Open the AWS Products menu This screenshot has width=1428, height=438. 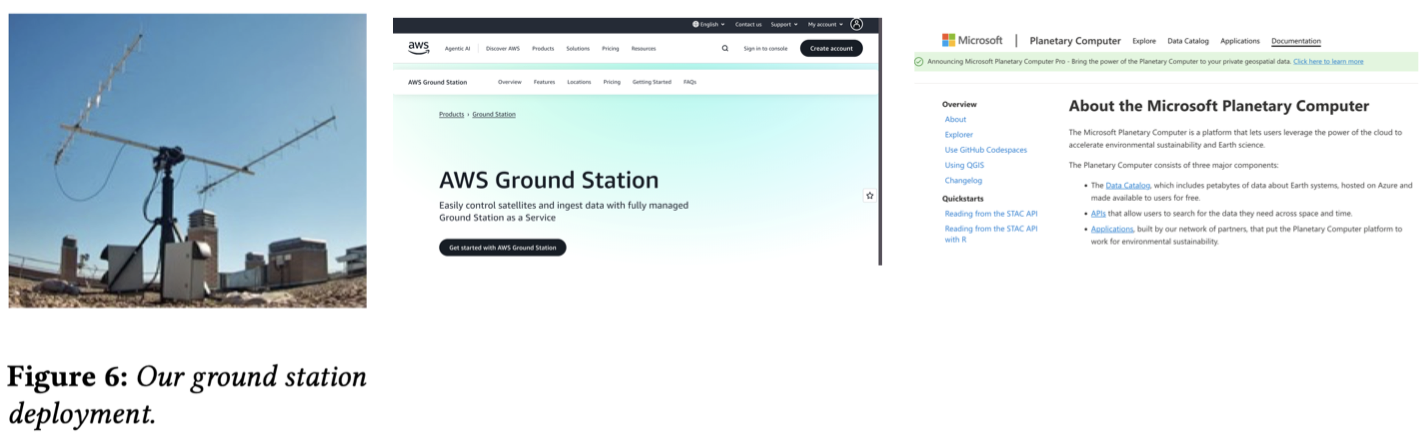pyautogui.click(x=543, y=48)
